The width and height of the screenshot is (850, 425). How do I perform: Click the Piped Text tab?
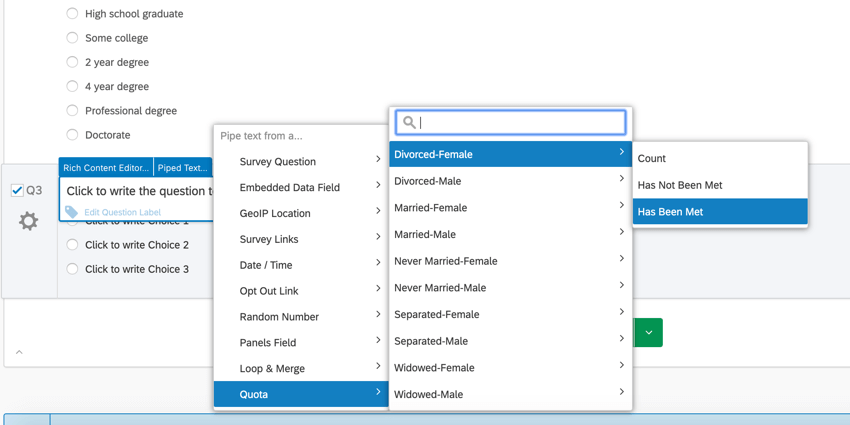pos(182,168)
